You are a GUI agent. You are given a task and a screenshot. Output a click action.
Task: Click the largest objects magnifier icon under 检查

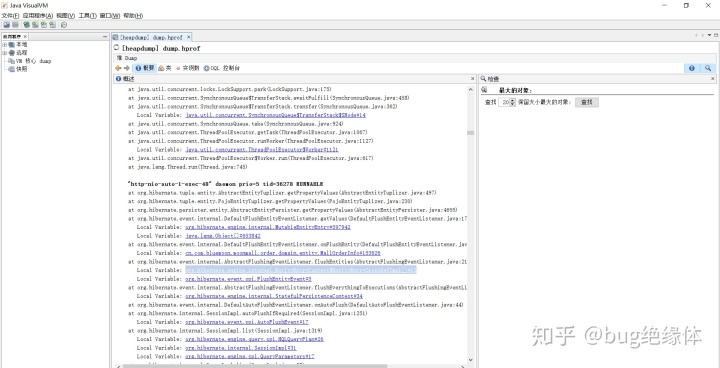(x=484, y=90)
